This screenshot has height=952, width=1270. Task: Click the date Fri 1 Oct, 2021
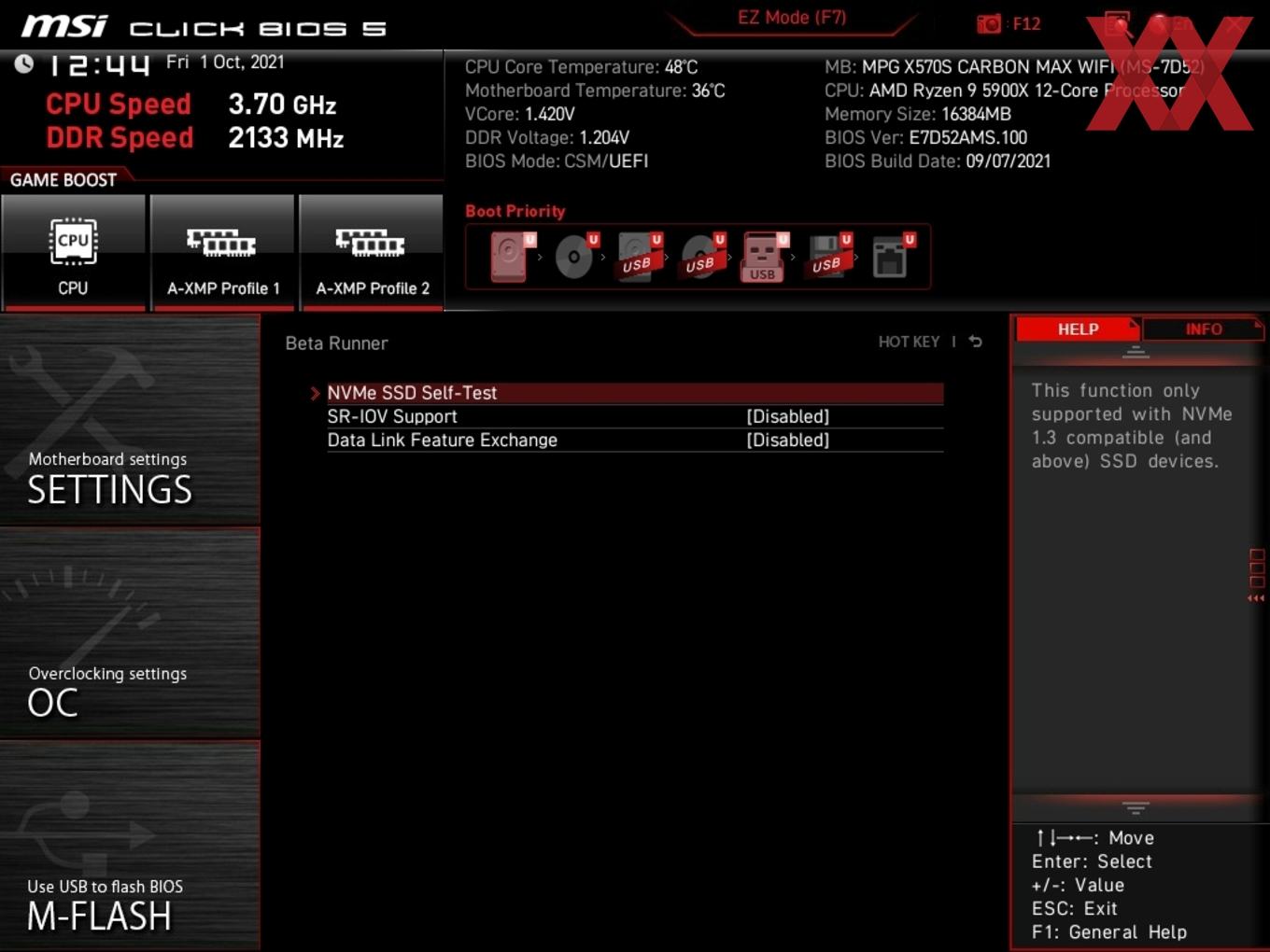[x=225, y=62]
